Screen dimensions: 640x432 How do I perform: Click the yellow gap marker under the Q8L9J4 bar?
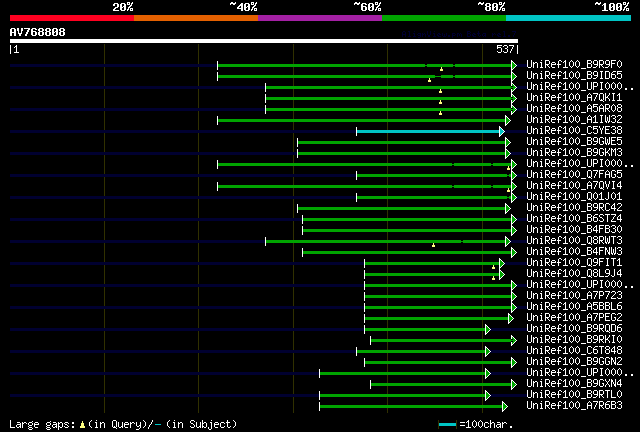pos(493,278)
